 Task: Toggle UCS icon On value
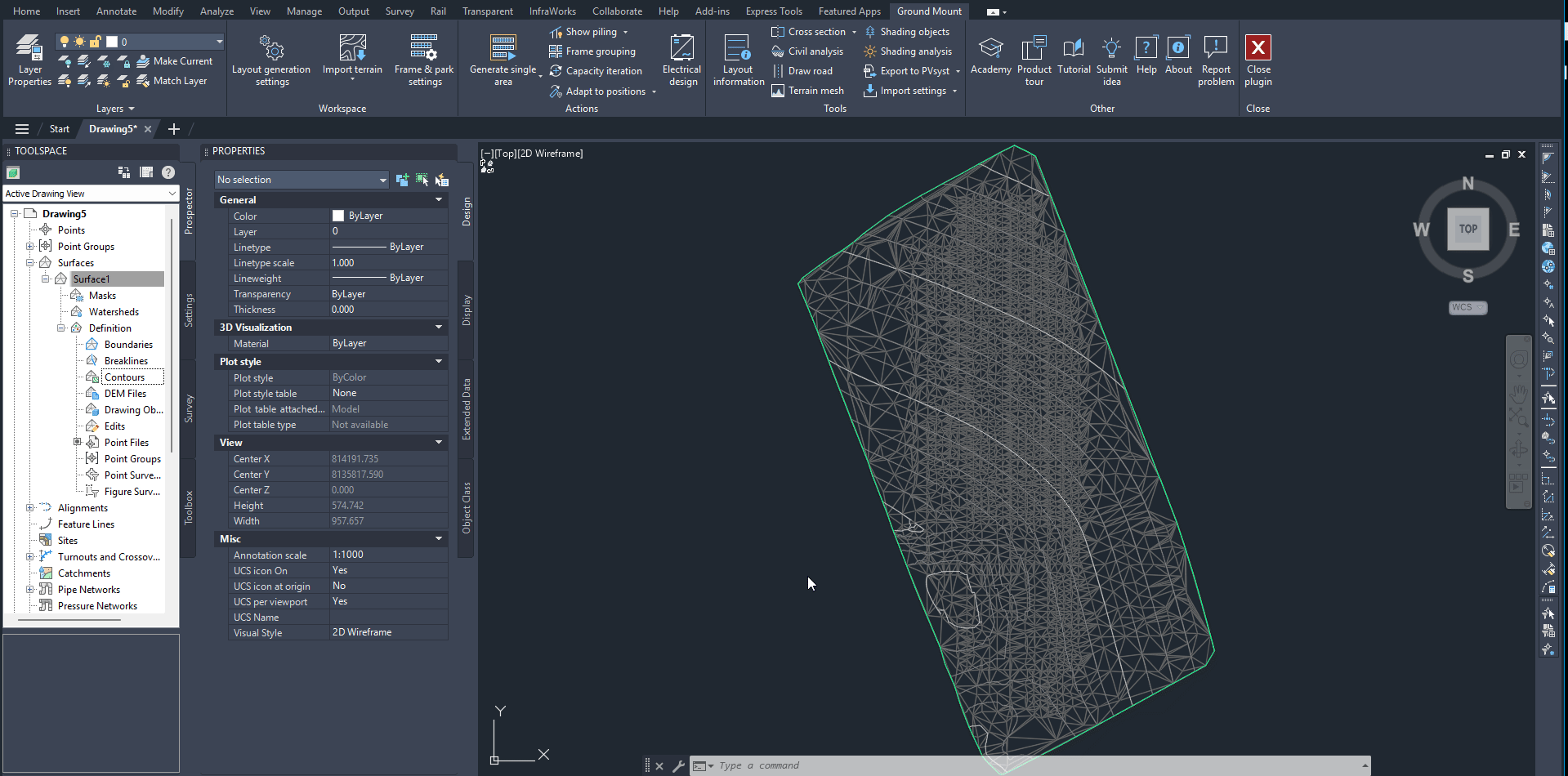click(x=388, y=571)
